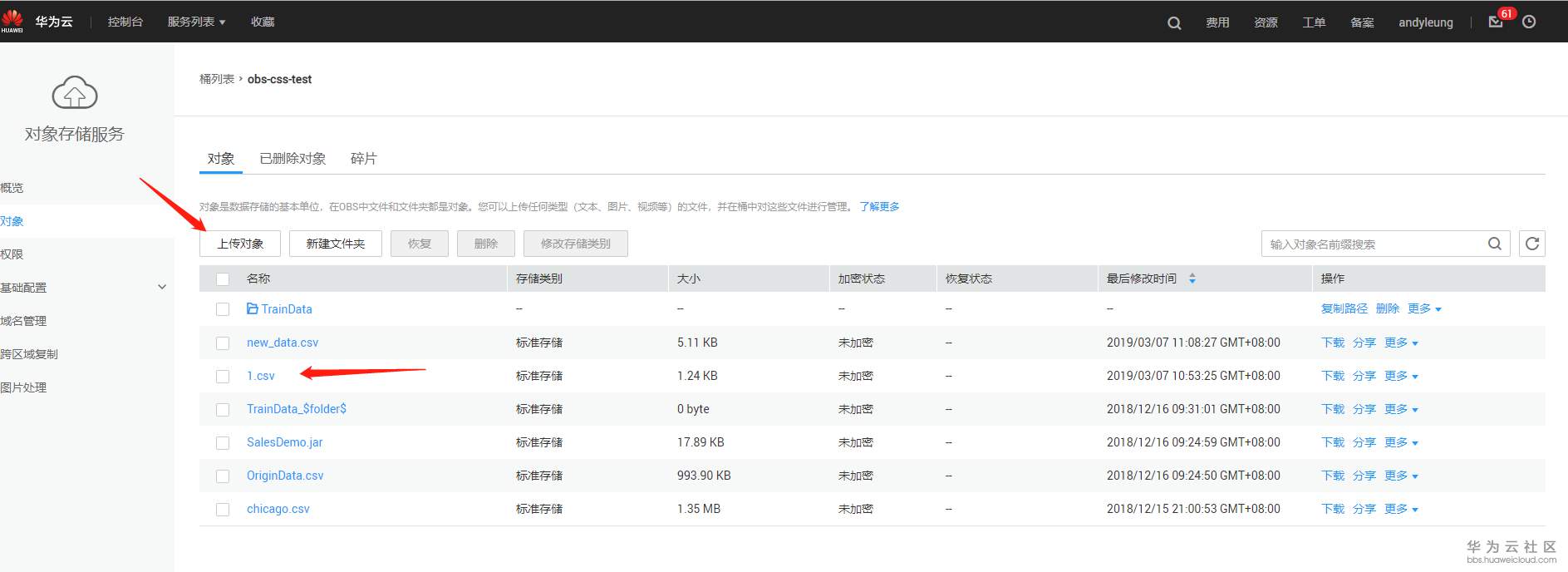Open 更多 menu for TrainData folder
Screen dimensions: 1568x572
click(x=1424, y=308)
